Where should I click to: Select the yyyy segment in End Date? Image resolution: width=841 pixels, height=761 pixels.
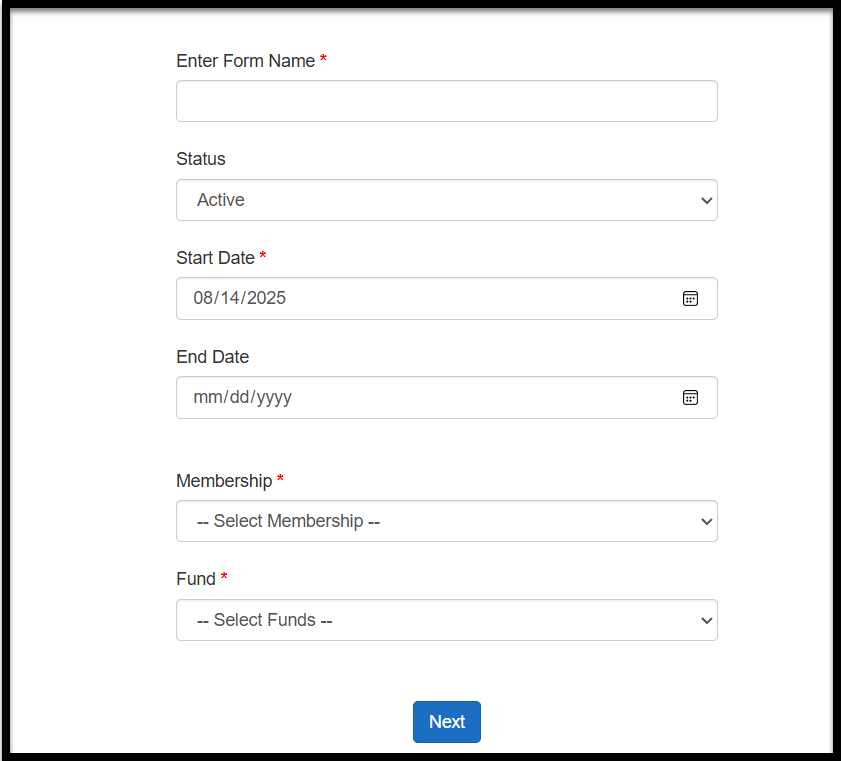click(274, 398)
